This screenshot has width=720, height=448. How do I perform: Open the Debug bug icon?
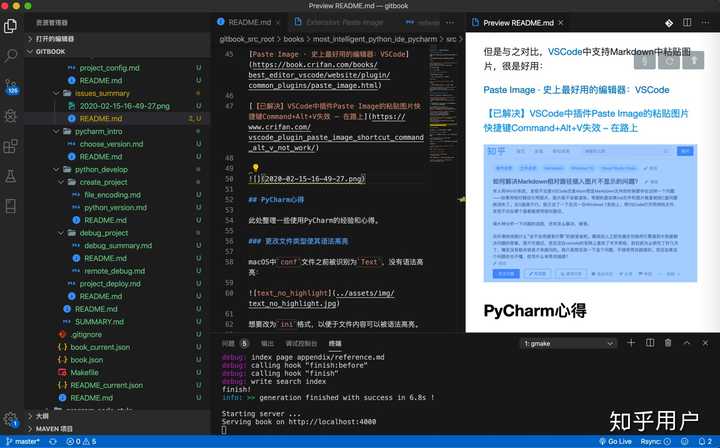click(10, 116)
